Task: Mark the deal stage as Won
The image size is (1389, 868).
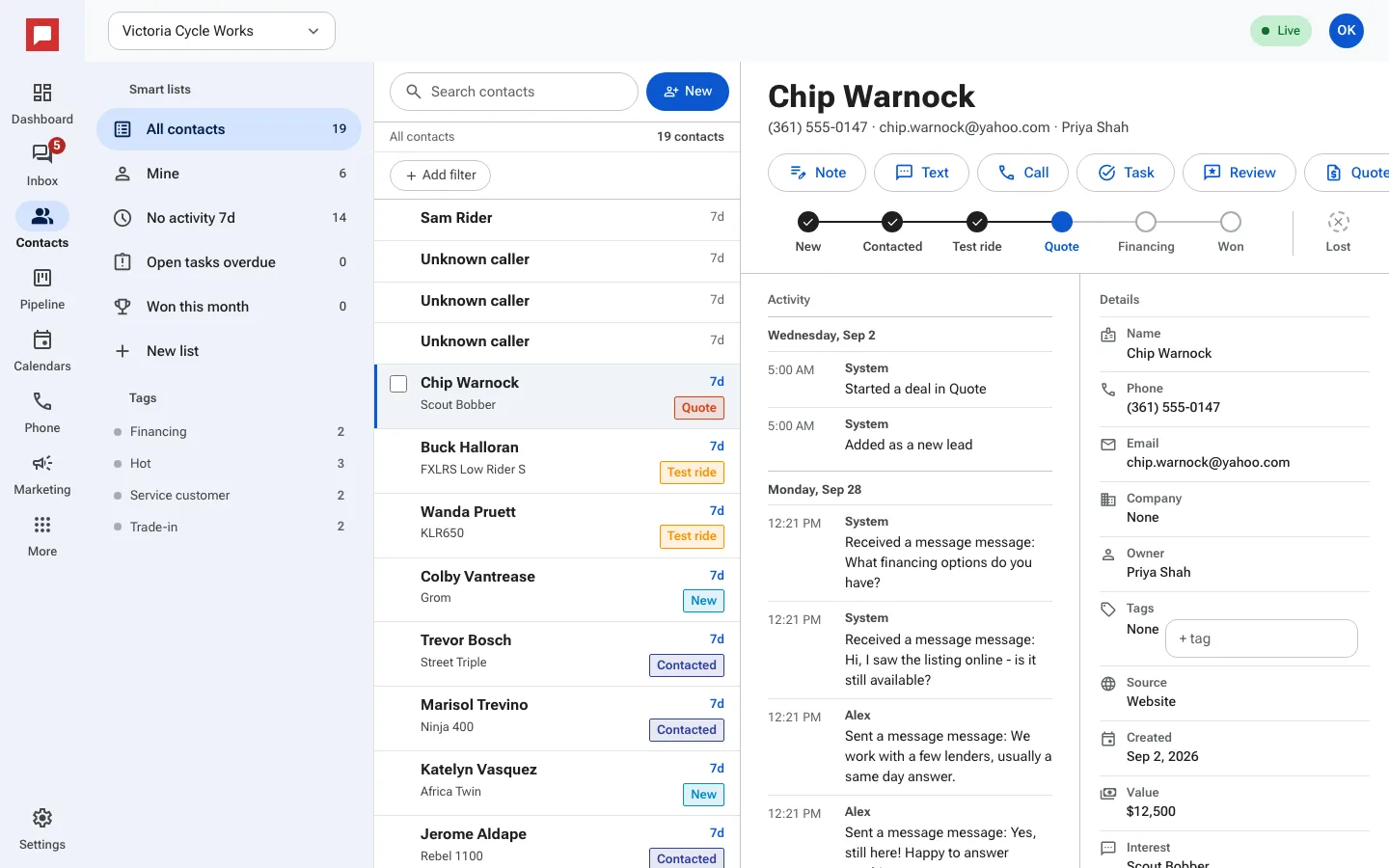Action: tap(1231, 232)
